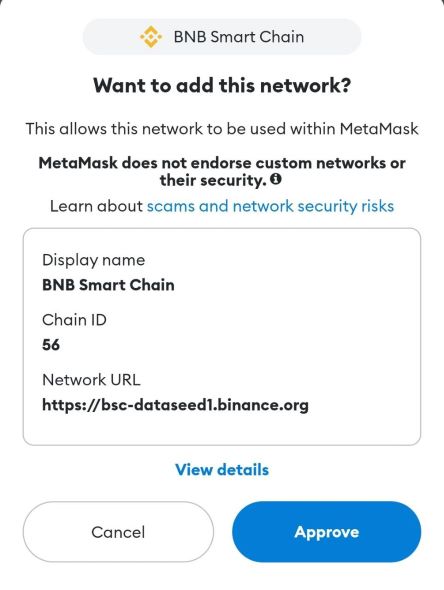Screen dimensions: 444x590
Task: Expand network info with View details
Action: (x=222, y=470)
